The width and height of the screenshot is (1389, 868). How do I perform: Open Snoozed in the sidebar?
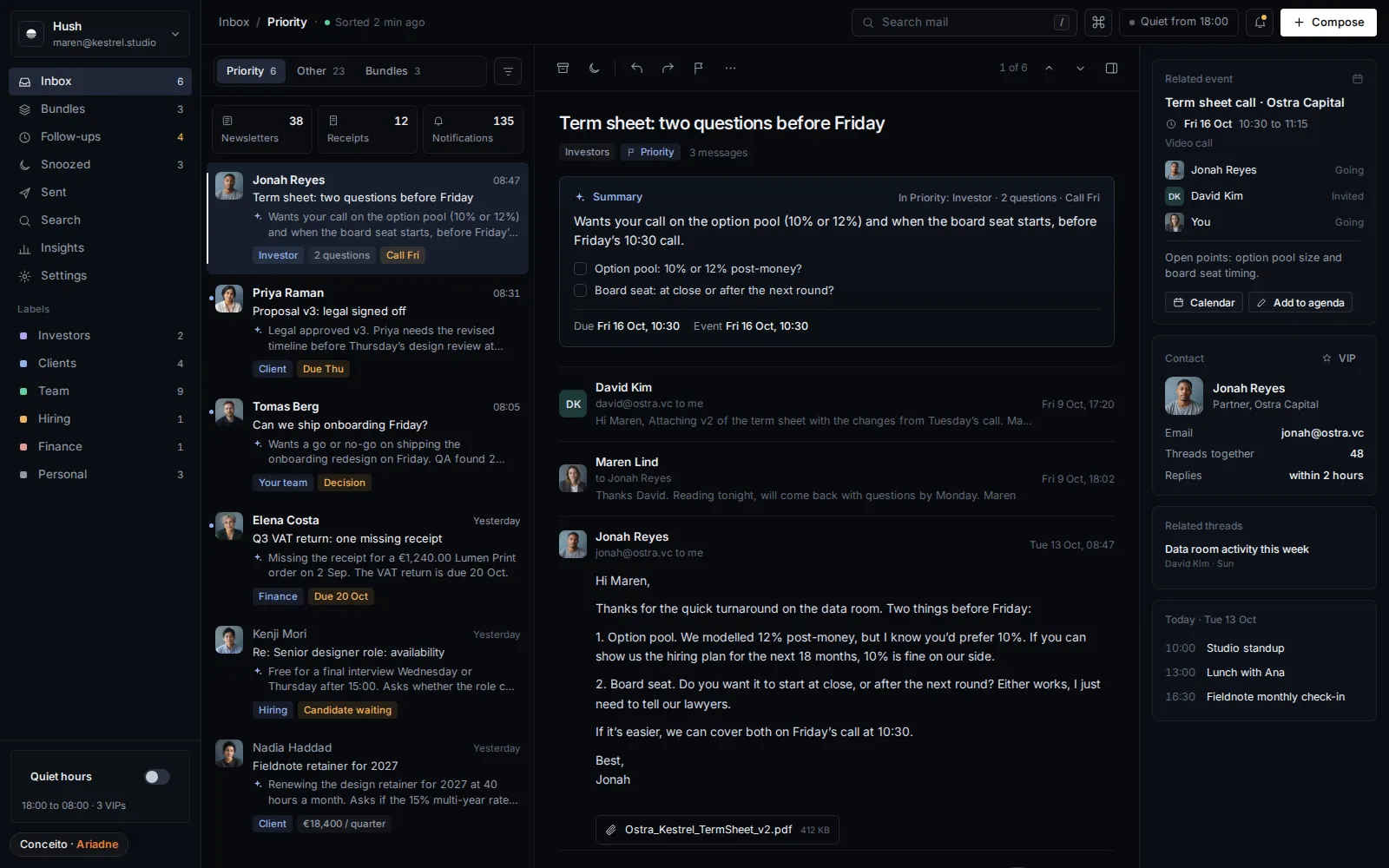(100, 165)
